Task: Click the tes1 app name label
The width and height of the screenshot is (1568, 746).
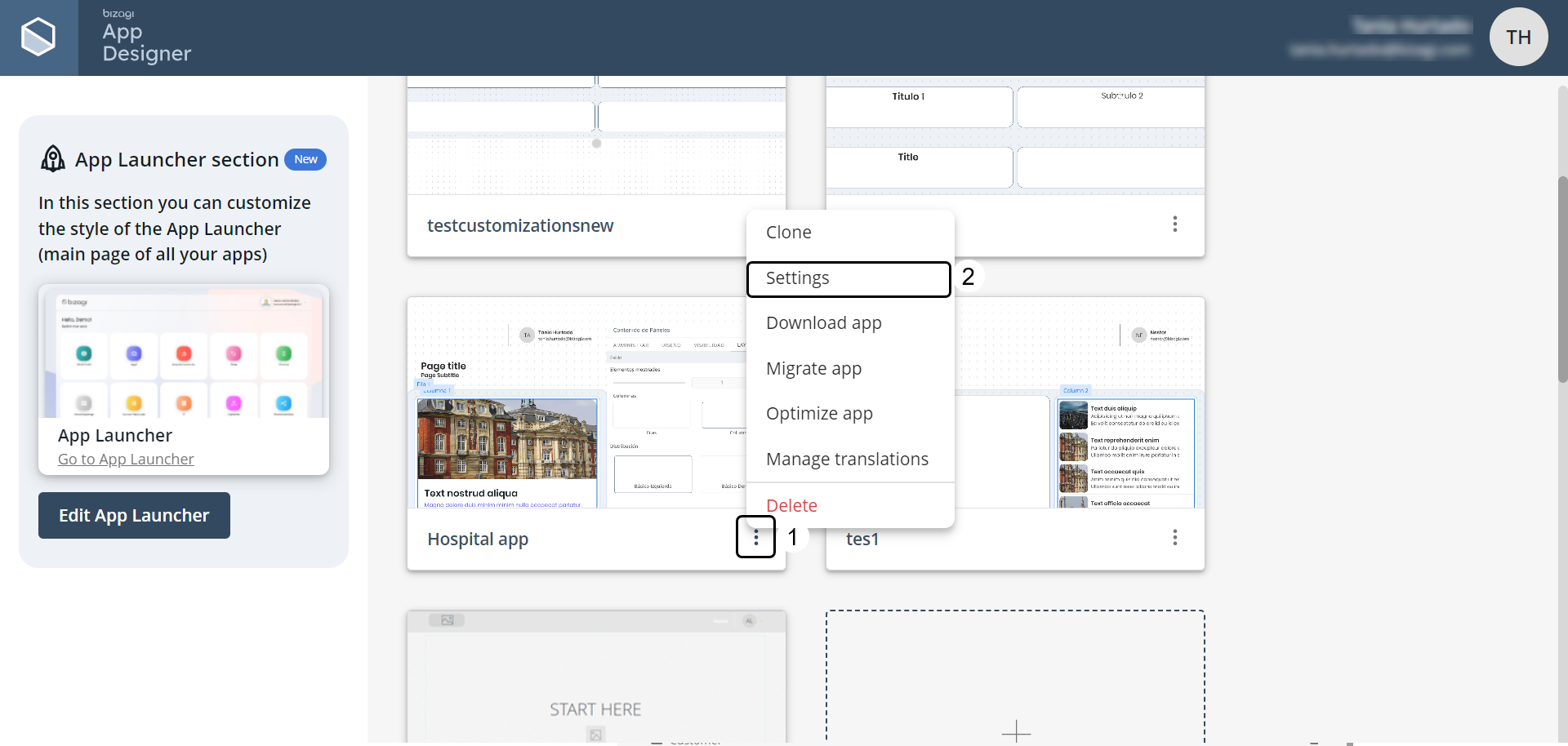Action: 862,539
